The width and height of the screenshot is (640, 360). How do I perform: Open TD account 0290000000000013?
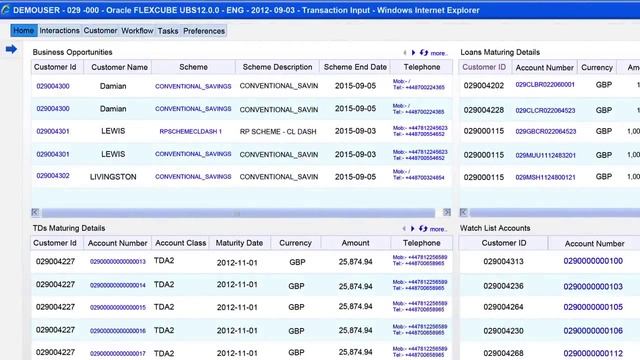(x=118, y=262)
